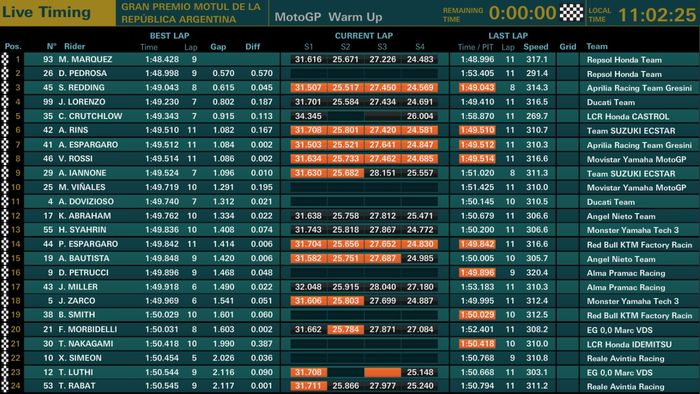Viewport: 700px width, 394px height.
Task: Click the Gran Premio Motul event title
Action: tap(191, 13)
